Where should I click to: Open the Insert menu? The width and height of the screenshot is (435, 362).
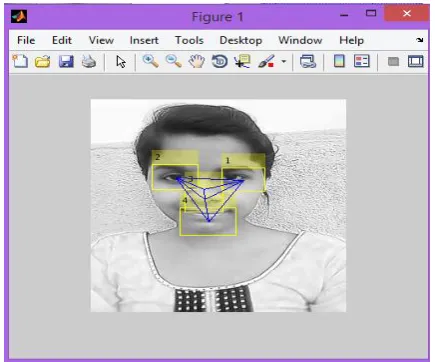click(144, 40)
